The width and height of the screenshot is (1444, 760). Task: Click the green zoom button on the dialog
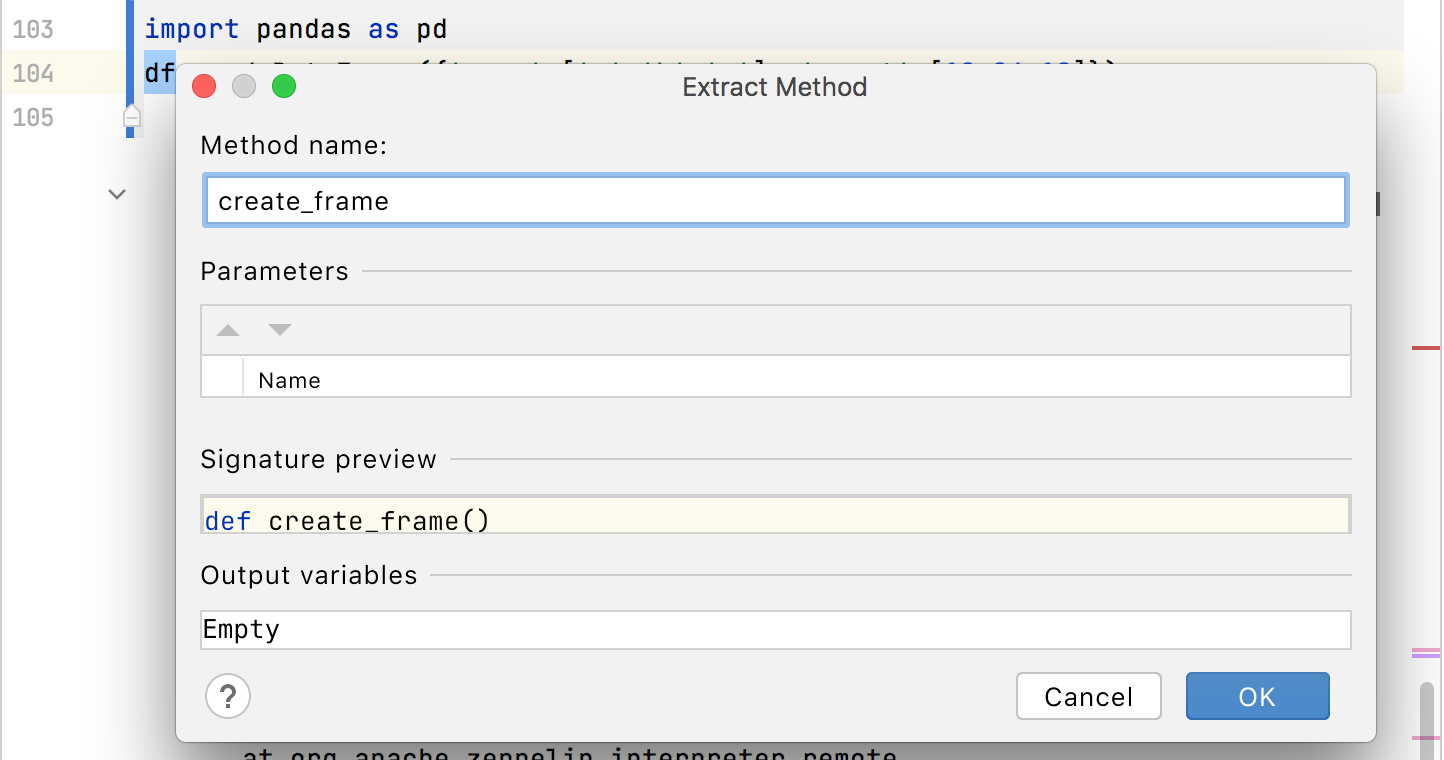point(283,86)
